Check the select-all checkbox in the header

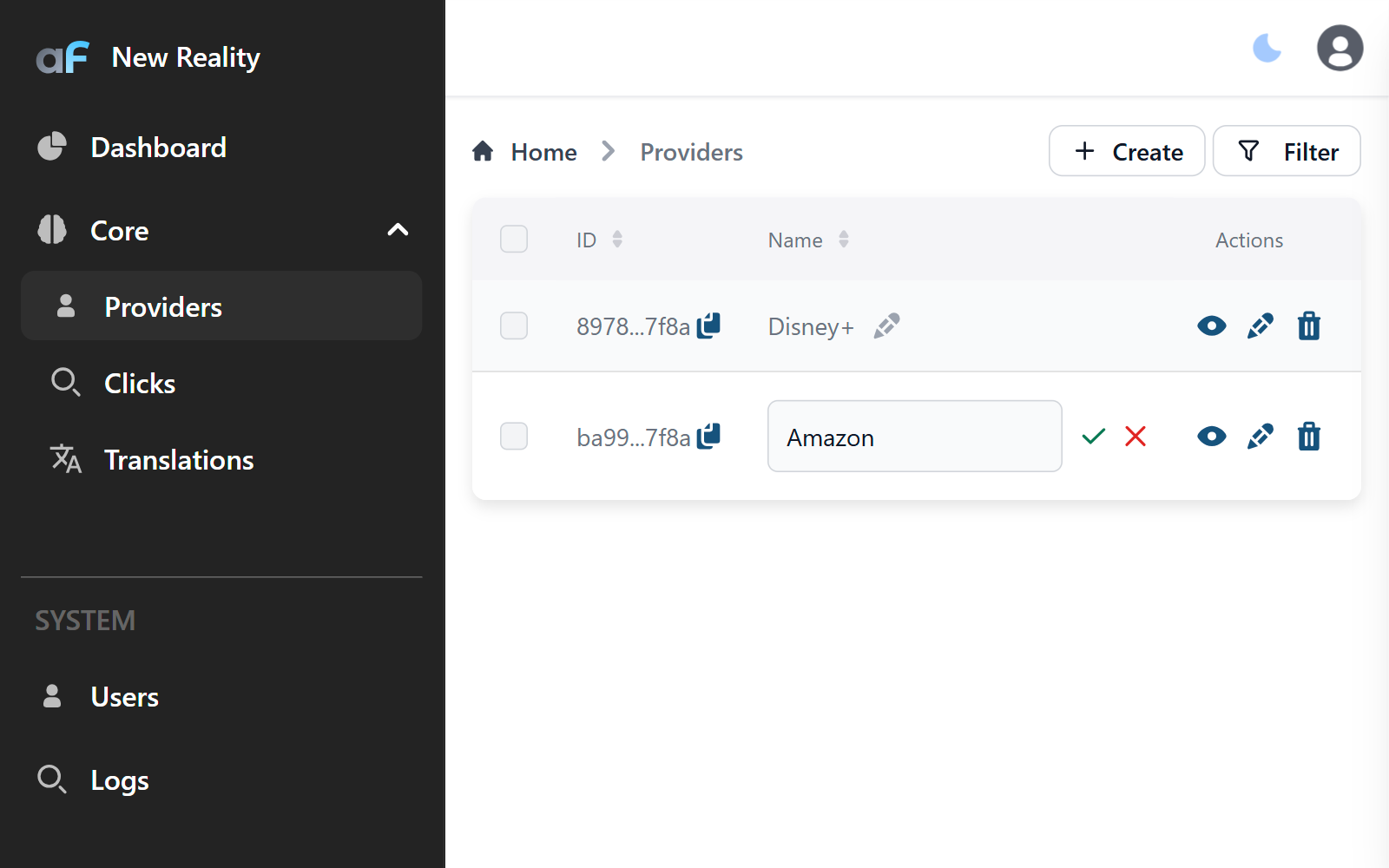[514, 239]
